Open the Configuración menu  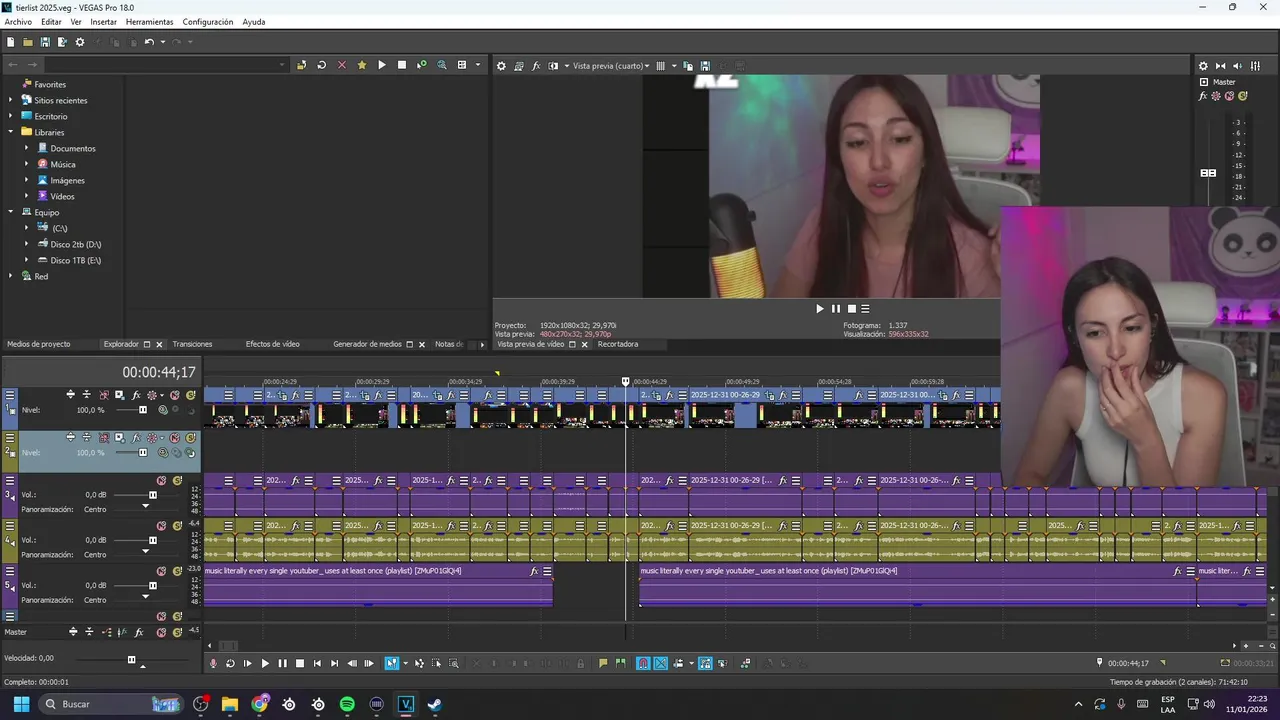pyautogui.click(x=208, y=22)
